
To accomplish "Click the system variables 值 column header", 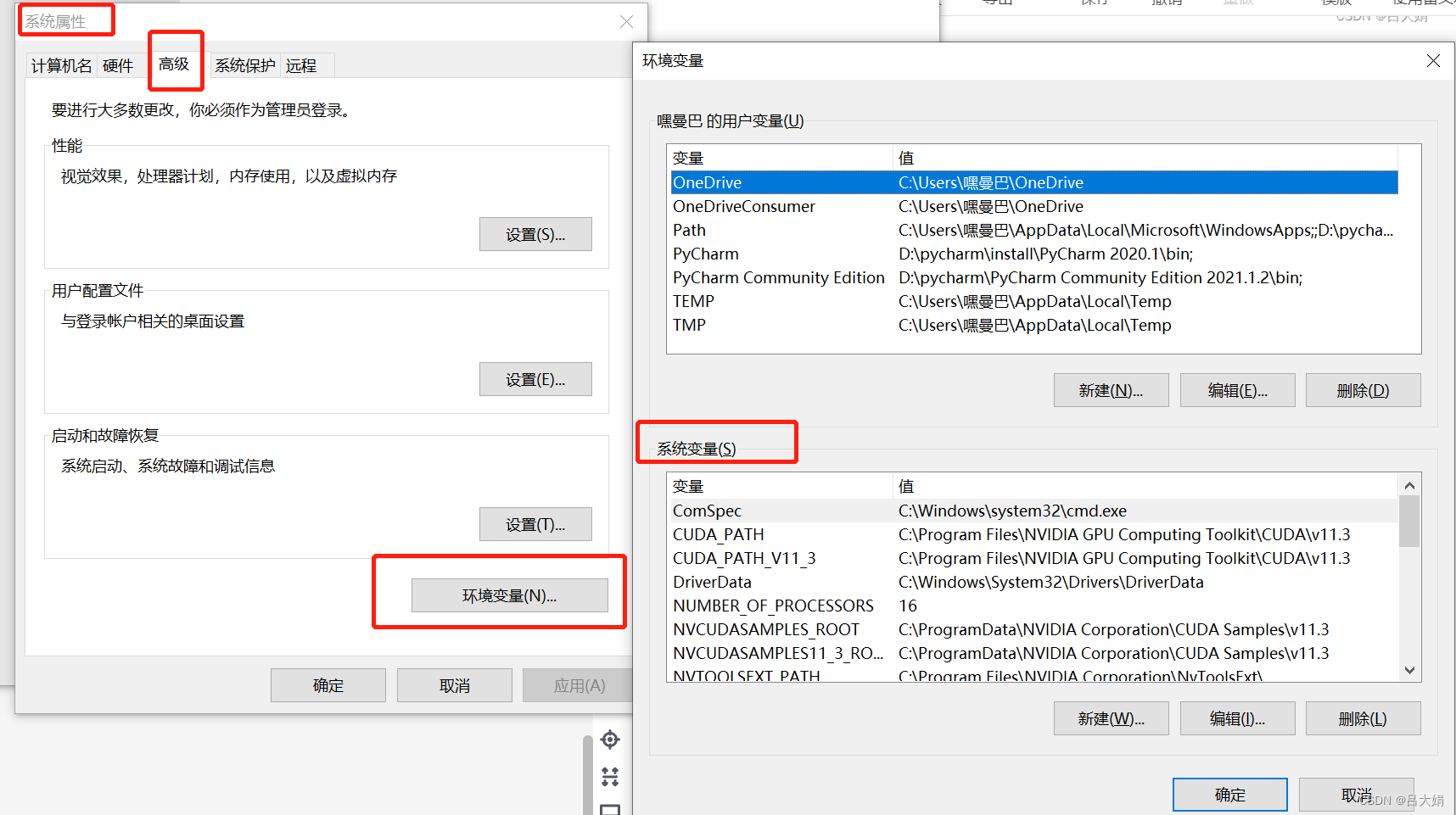I will tap(1145, 486).
